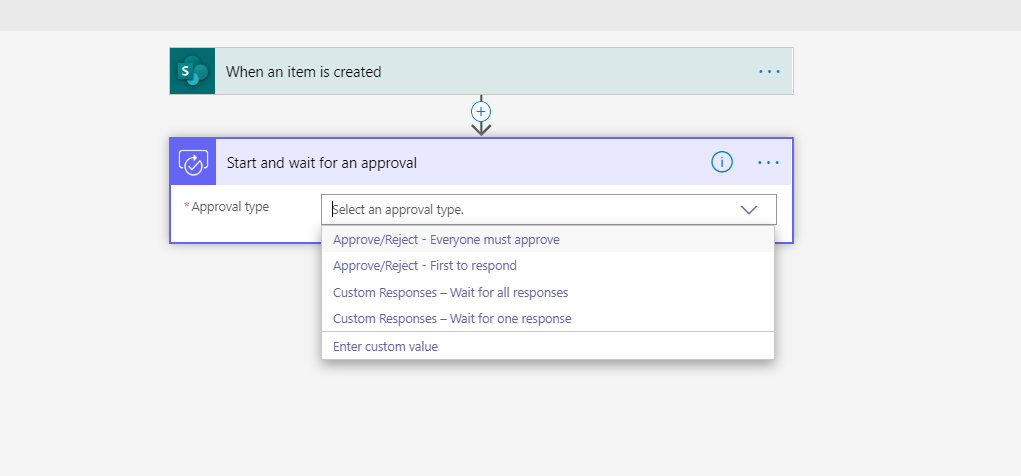Click the Approval type field label
This screenshot has width=1021, height=476.
point(230,207)
